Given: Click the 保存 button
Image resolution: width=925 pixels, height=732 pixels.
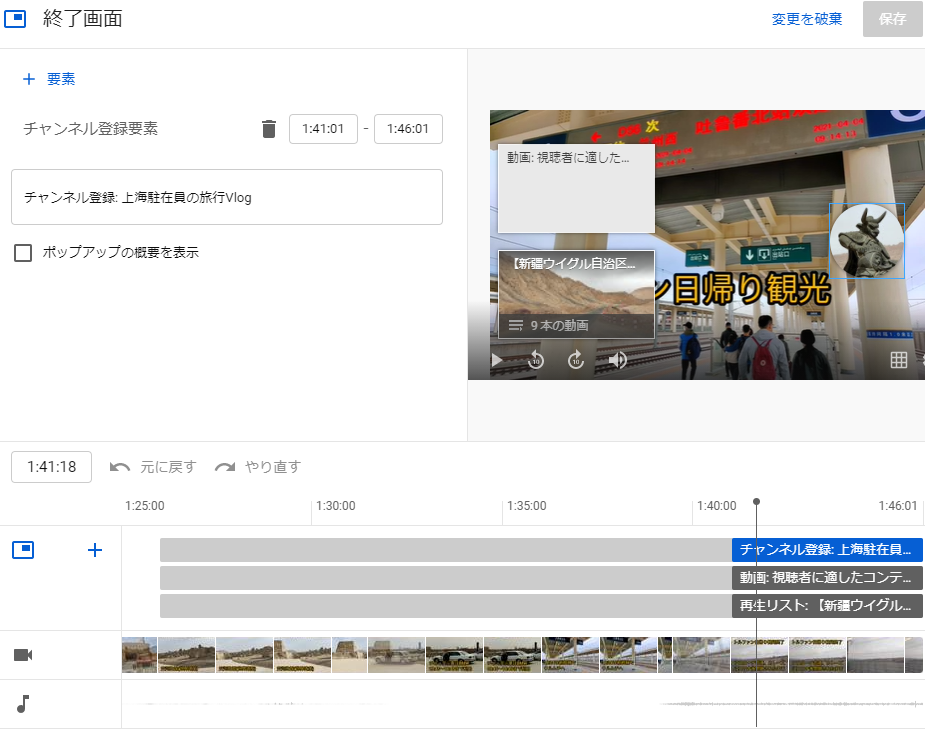Looking at the screenshot, I should [x=893, y=19].
